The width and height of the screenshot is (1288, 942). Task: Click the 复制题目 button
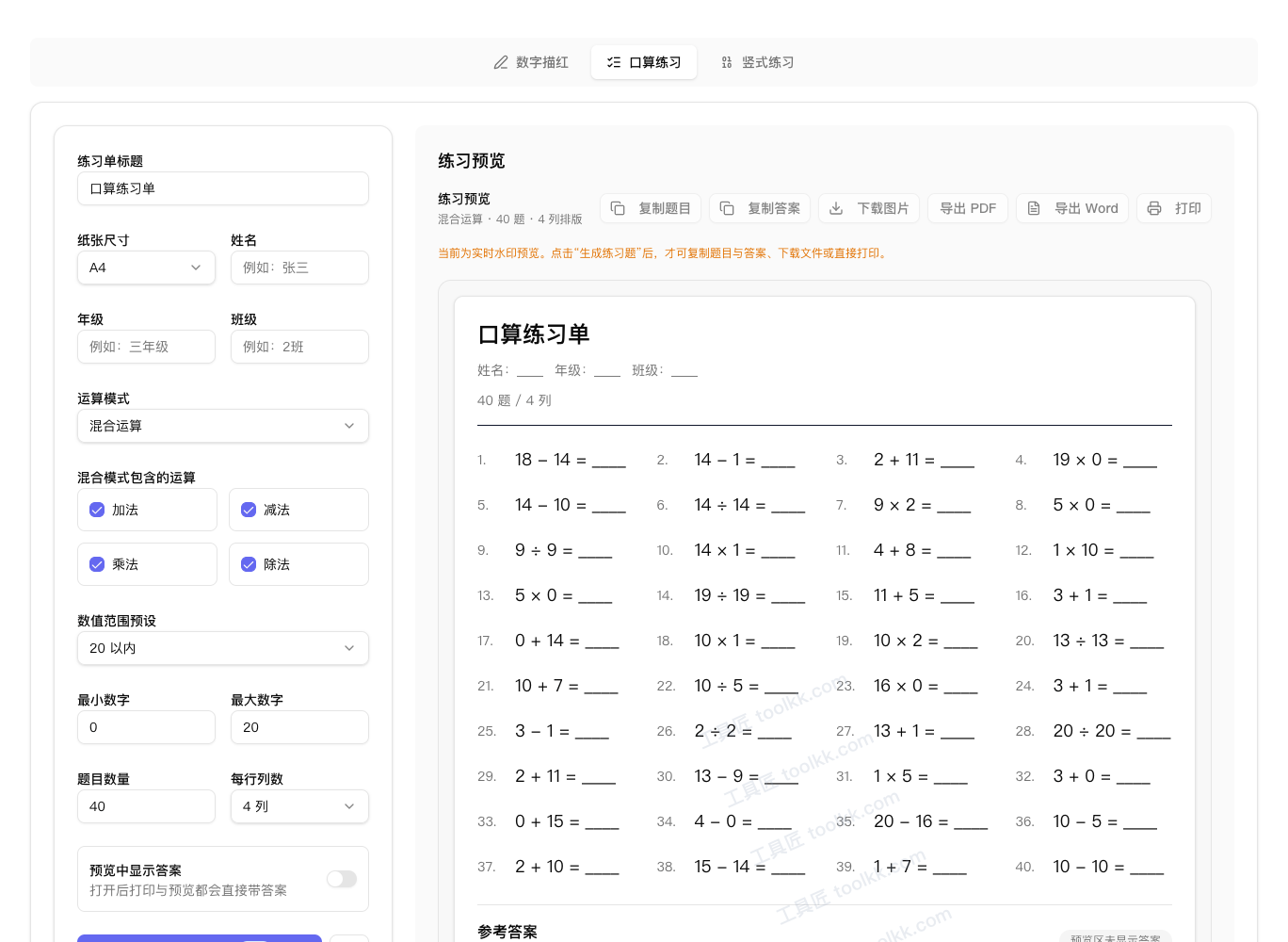click(x=651, y=208)
